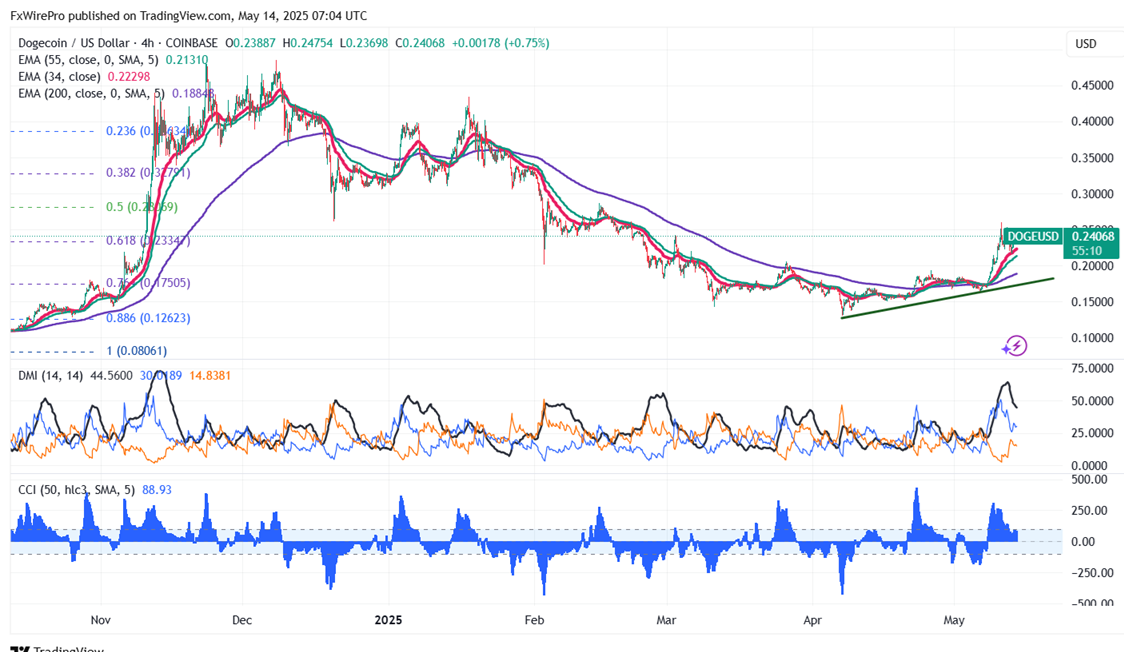
Task: Click the 250.00 CCI axis value
Action: (x=1092, y=511)
